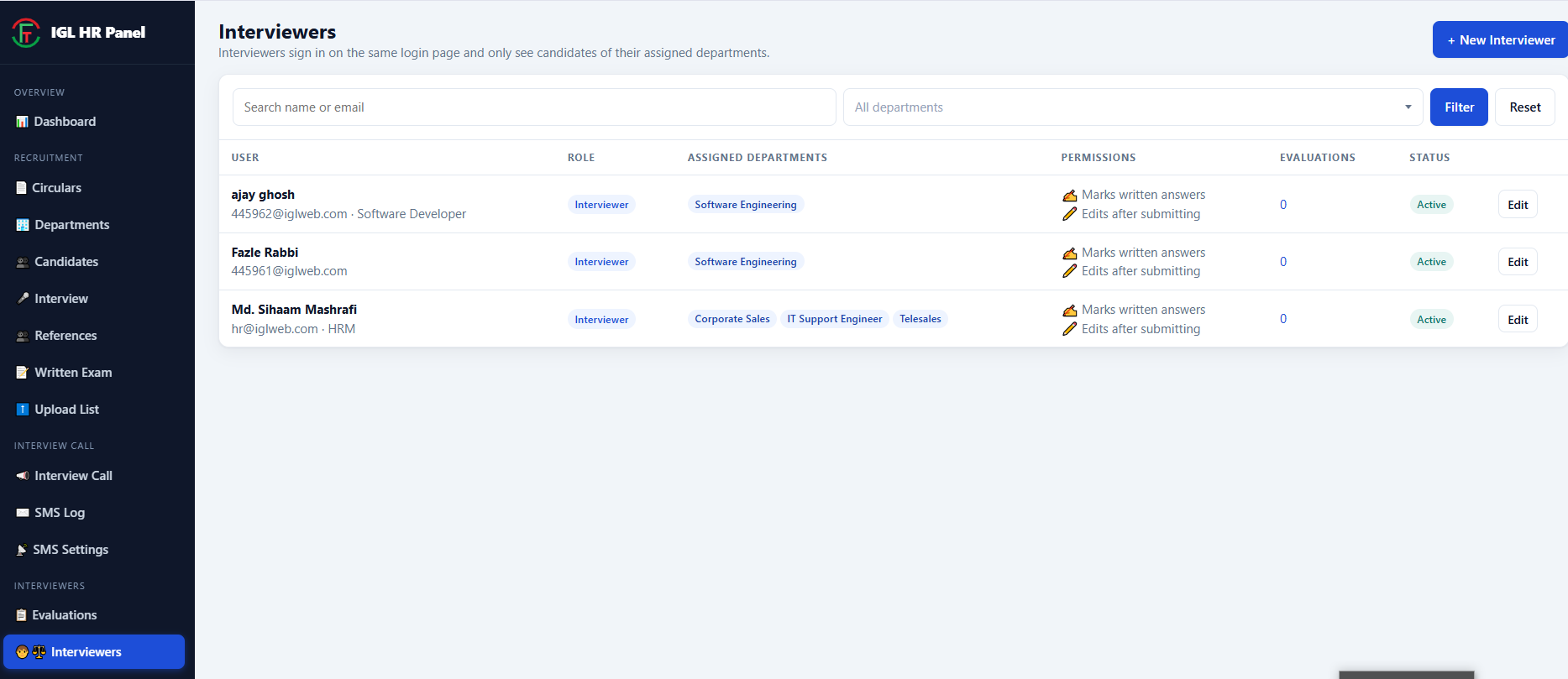Click the Written Exam memo icon
Screen dimensions: 1568x679
(x=23, y=373)
